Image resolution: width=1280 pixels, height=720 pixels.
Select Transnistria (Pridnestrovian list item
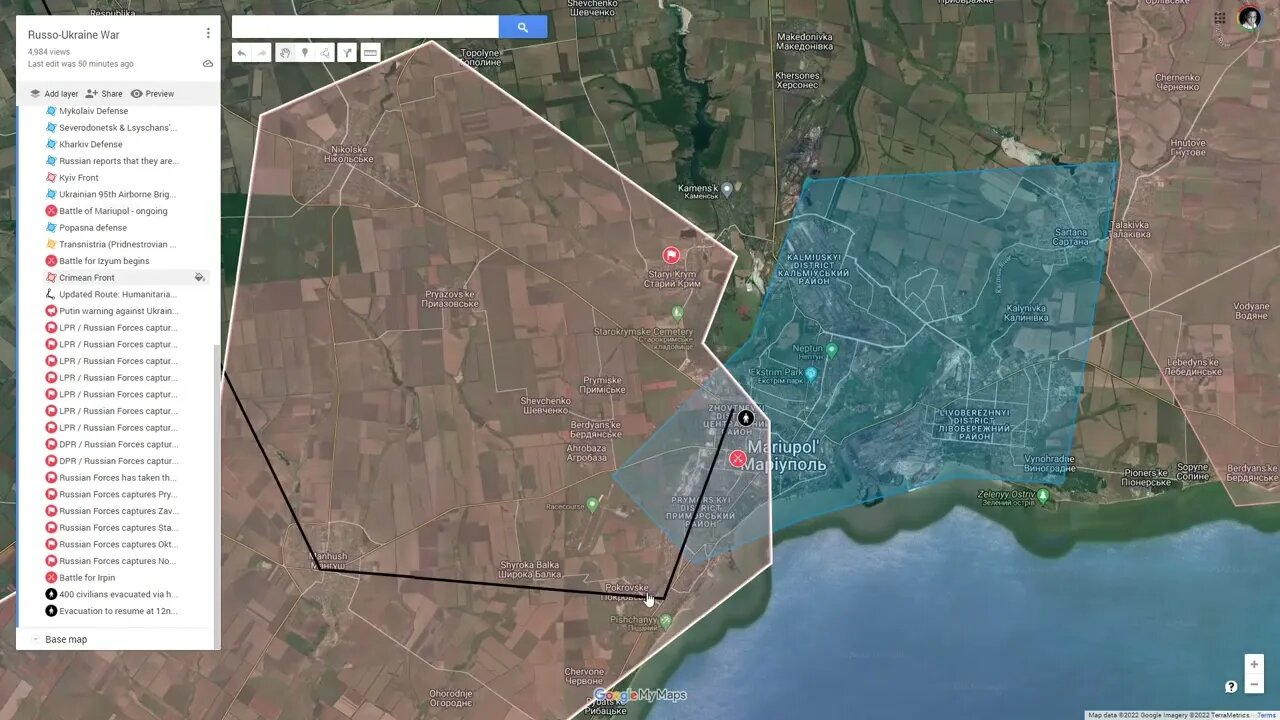tap(117, 244)
